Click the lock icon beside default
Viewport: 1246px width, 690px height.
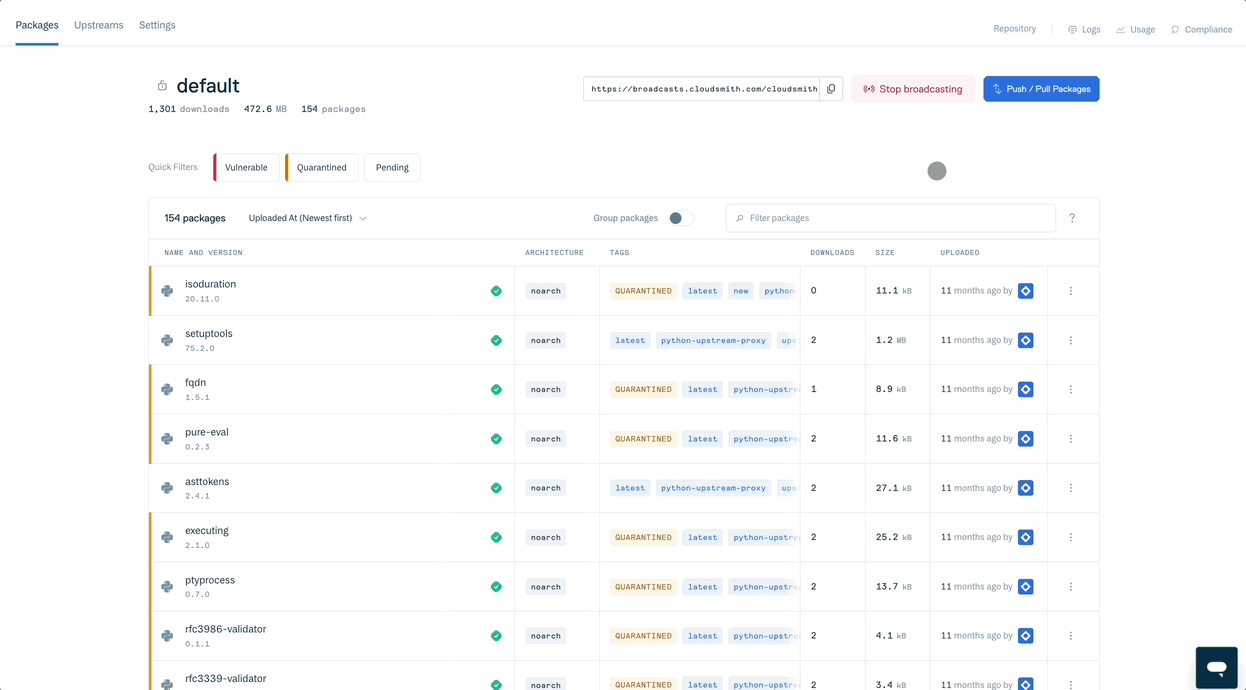tap(162, 86)
